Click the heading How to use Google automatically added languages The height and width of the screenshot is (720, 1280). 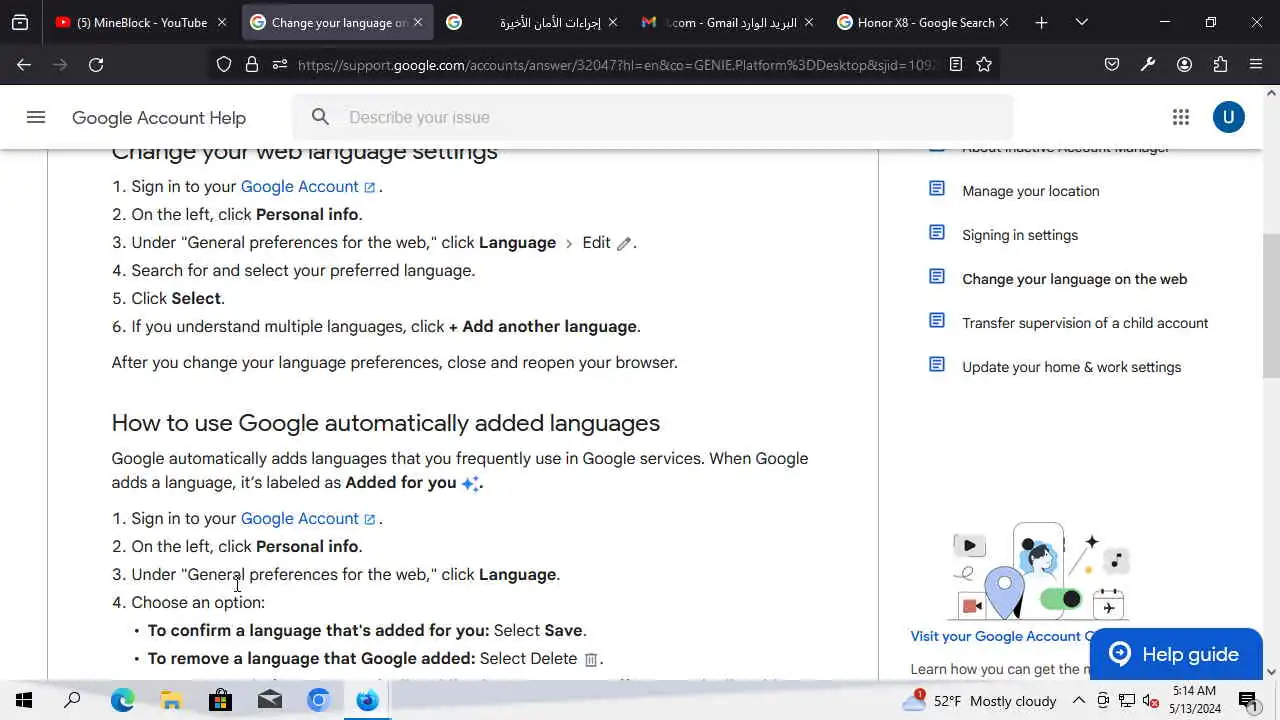click(x=385, y=423)
